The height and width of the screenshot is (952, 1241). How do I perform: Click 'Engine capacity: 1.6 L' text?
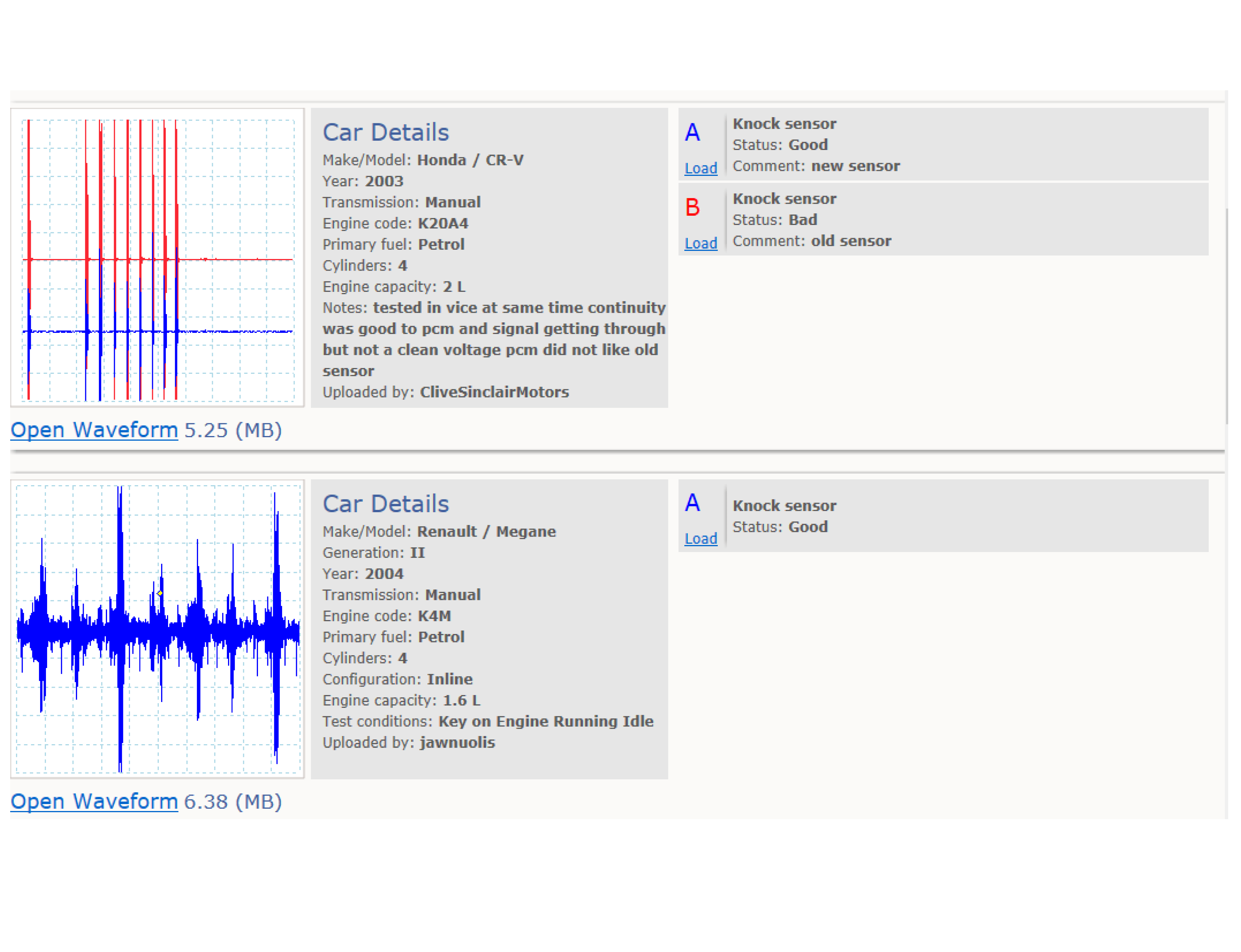pos(401,700)
